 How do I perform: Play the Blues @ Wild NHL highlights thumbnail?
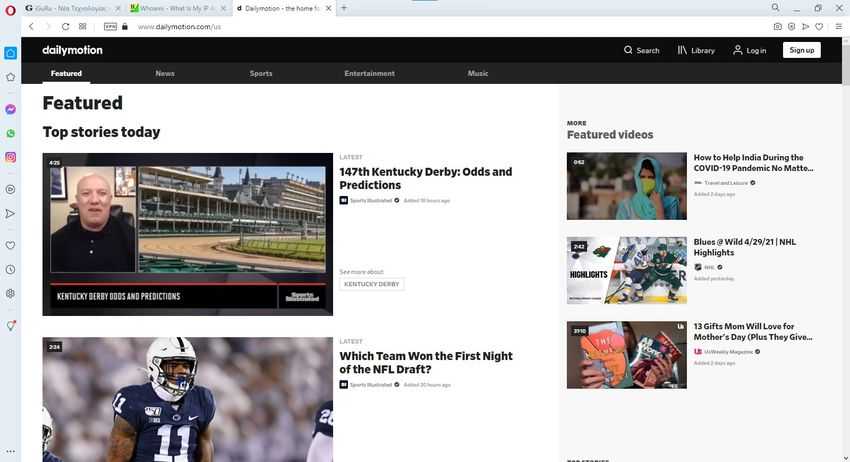click(627, 270)
